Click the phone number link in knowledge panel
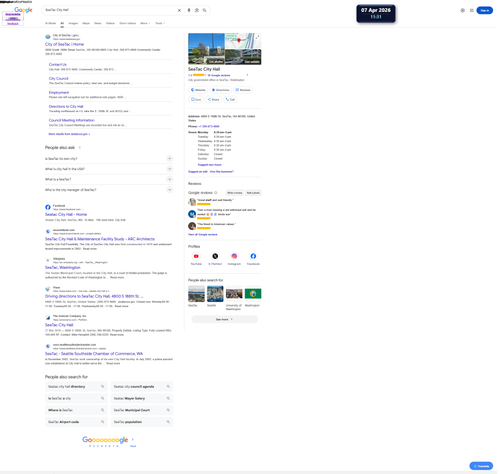The image size is (500, 474). pos(209,126)
